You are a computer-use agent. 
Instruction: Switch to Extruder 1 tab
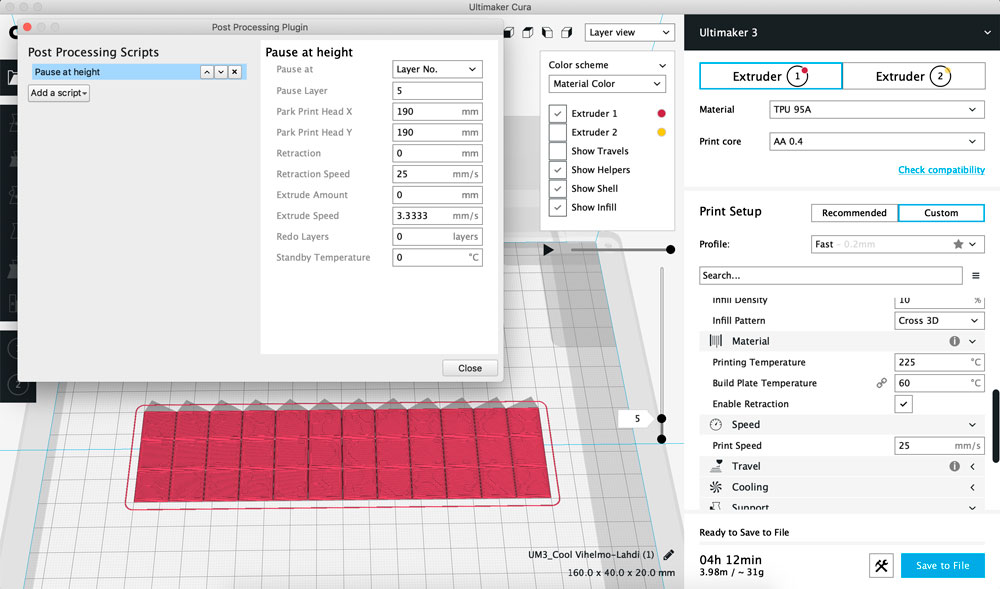(x=770, y=76)
